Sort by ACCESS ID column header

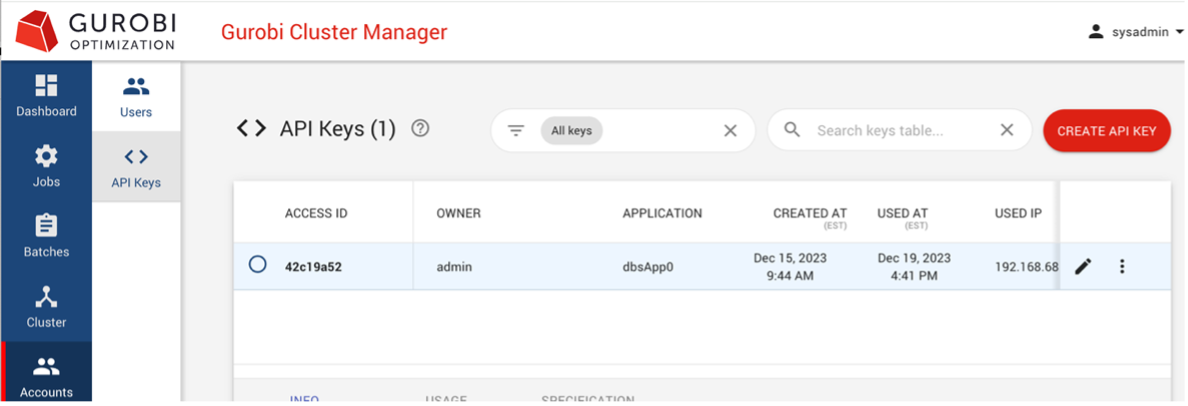click(316, 214)
